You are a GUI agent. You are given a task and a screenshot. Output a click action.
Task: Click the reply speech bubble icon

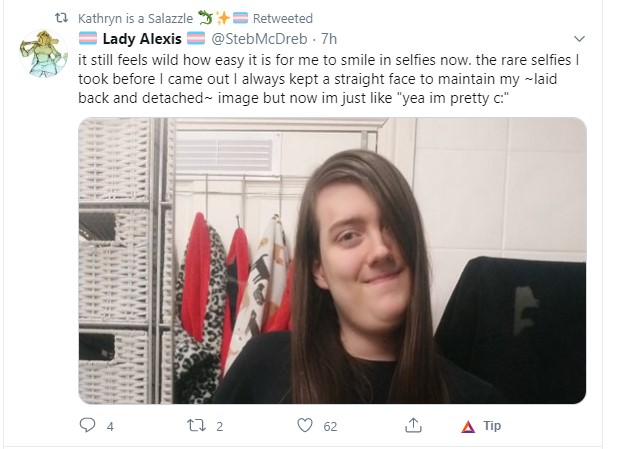pos(87,425)
